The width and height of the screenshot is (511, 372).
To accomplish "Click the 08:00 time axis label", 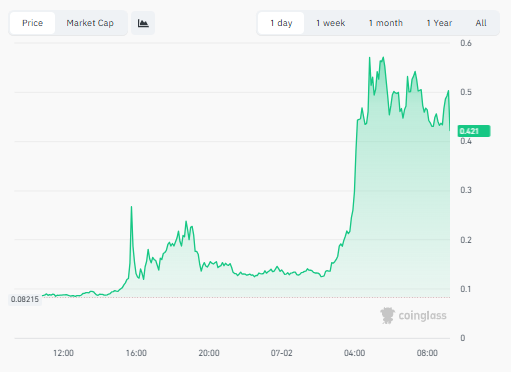I will [x=427, y=353].
